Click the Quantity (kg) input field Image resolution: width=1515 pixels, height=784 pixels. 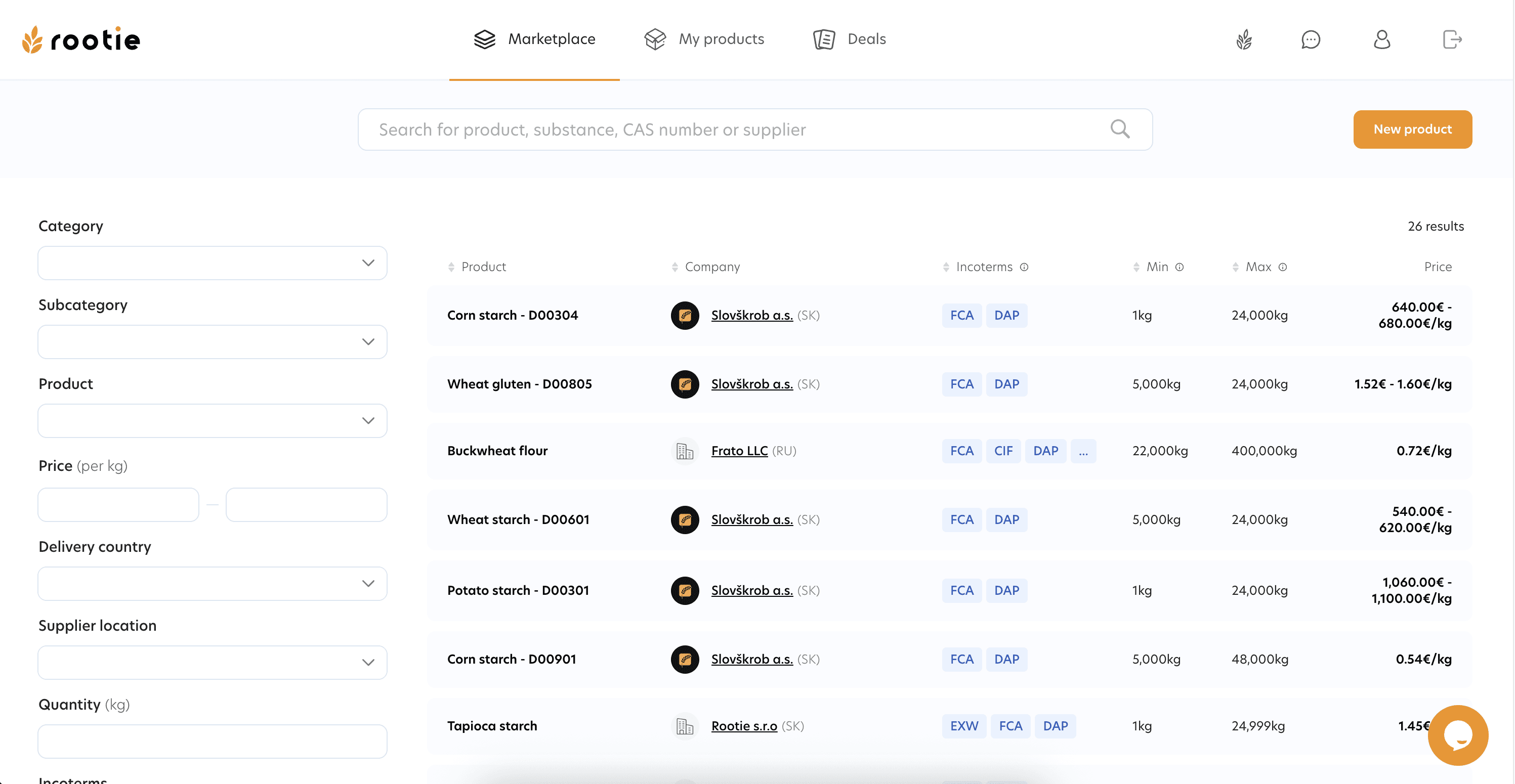(x=213, y=741)
